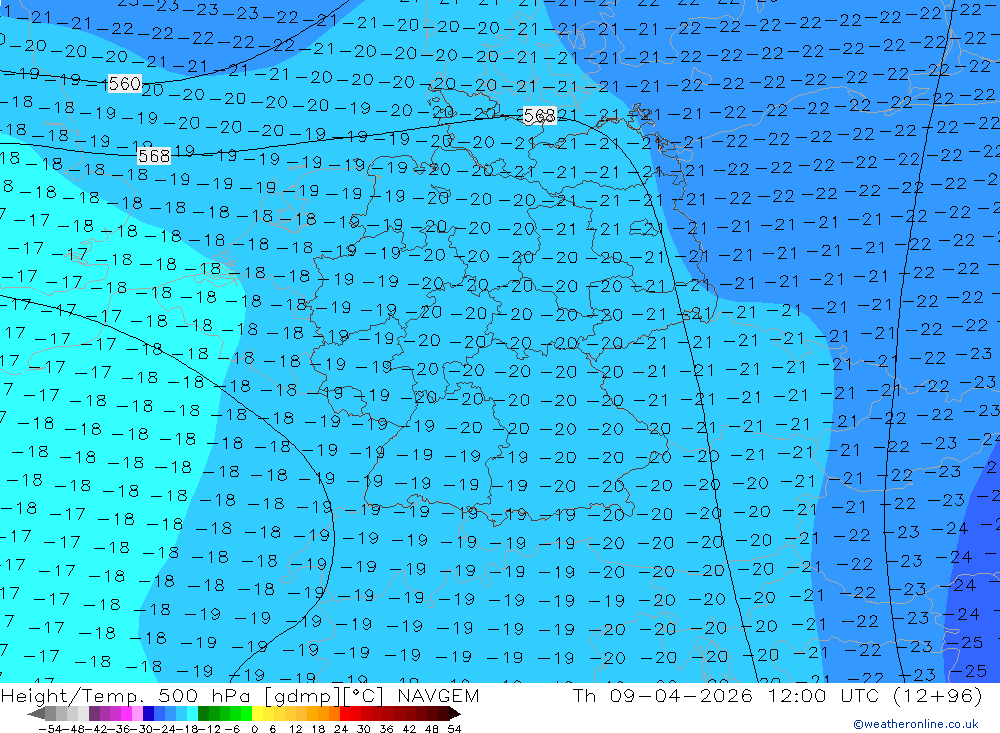This screenshot has height=733, width=1000.
Task: Click the 568 contour label over the western sea area
Action: pyautogui.click(x=154, y=156)
